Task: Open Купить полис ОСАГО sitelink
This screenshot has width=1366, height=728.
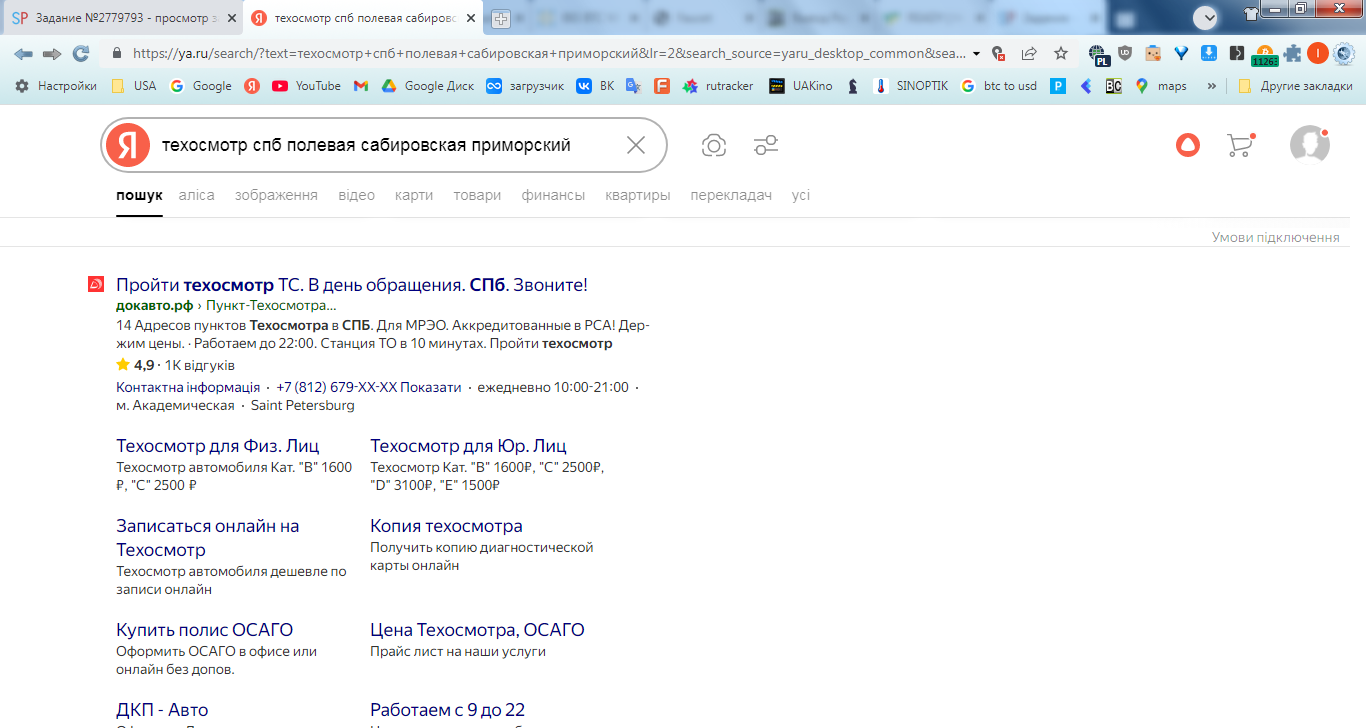Action: (205, 630)
